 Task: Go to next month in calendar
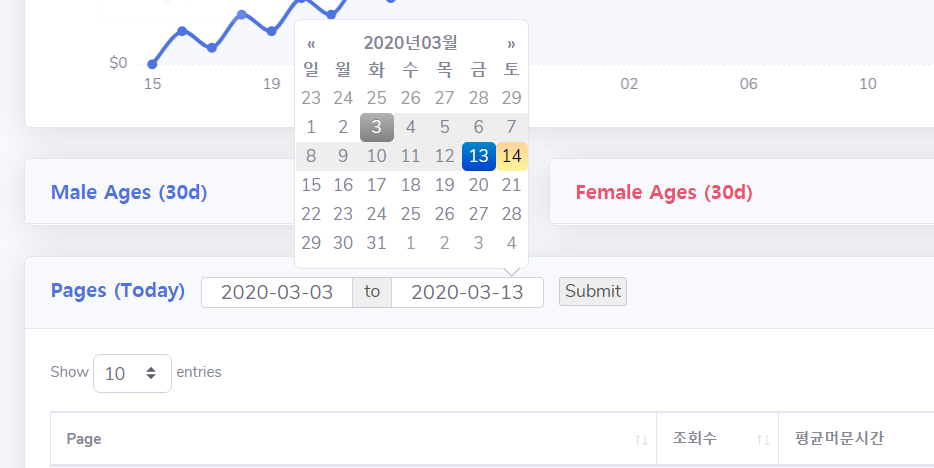511,43
